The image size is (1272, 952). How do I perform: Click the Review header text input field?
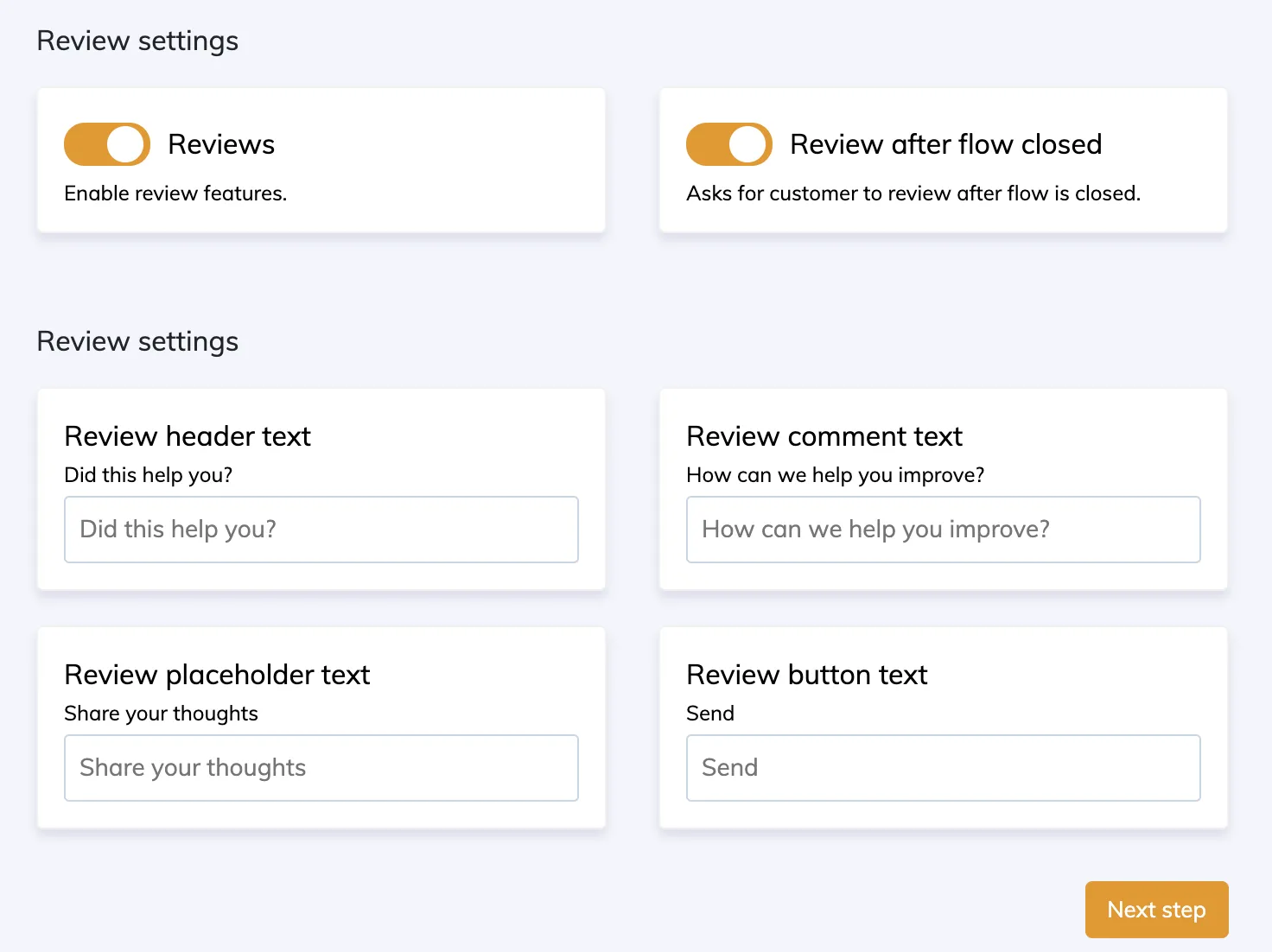tap(321, 530)
